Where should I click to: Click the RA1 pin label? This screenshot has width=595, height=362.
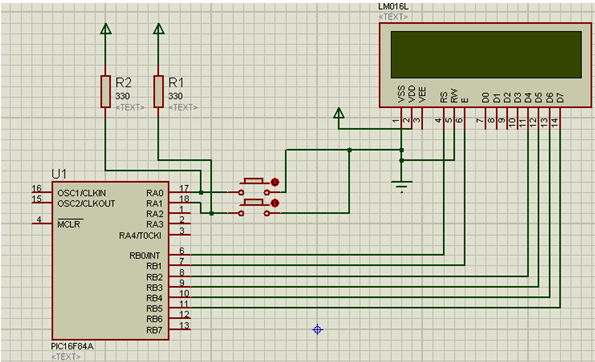pos(155,204)
